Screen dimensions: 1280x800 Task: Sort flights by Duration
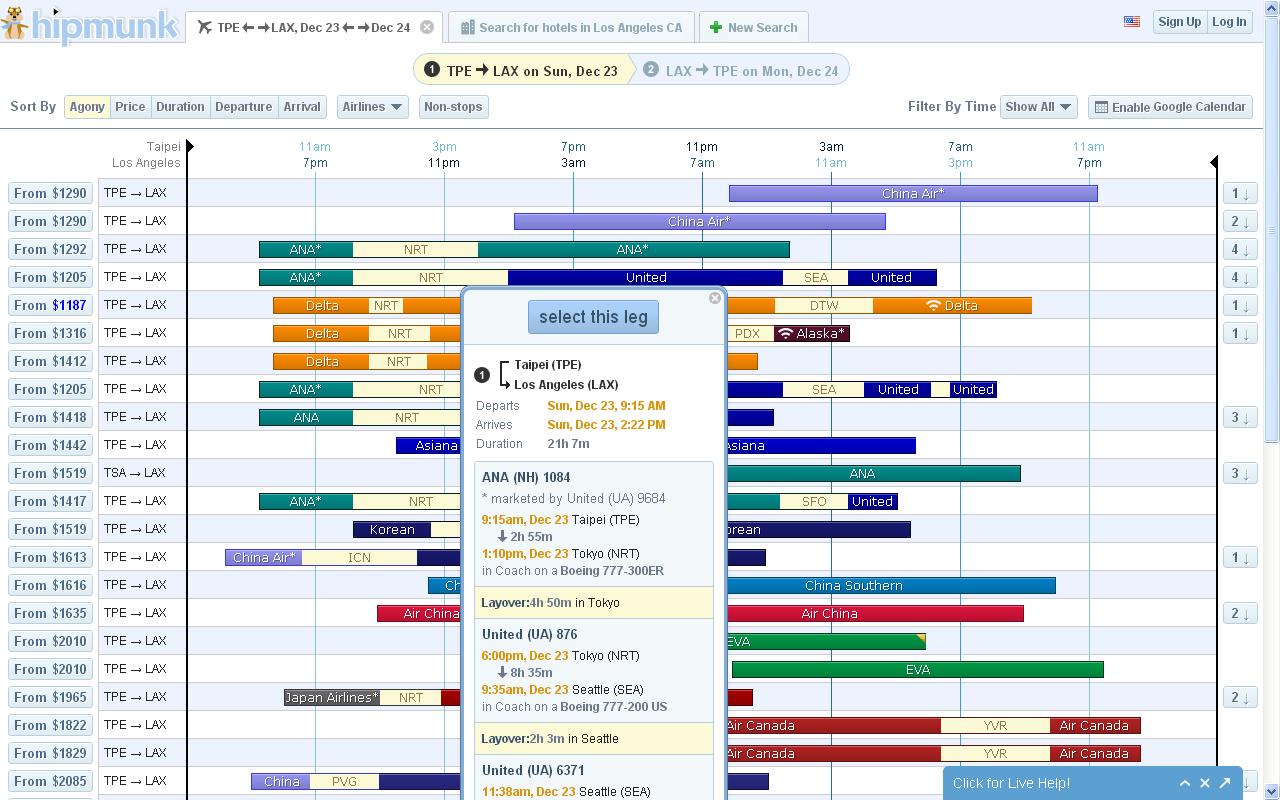(180, 107)
